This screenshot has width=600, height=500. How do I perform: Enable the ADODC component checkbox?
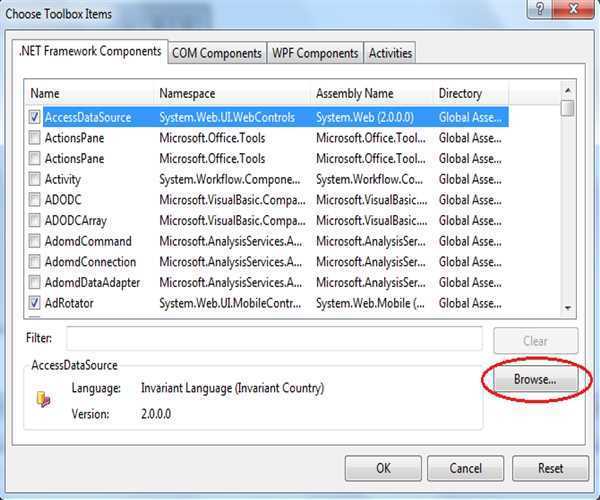point(35,200)
